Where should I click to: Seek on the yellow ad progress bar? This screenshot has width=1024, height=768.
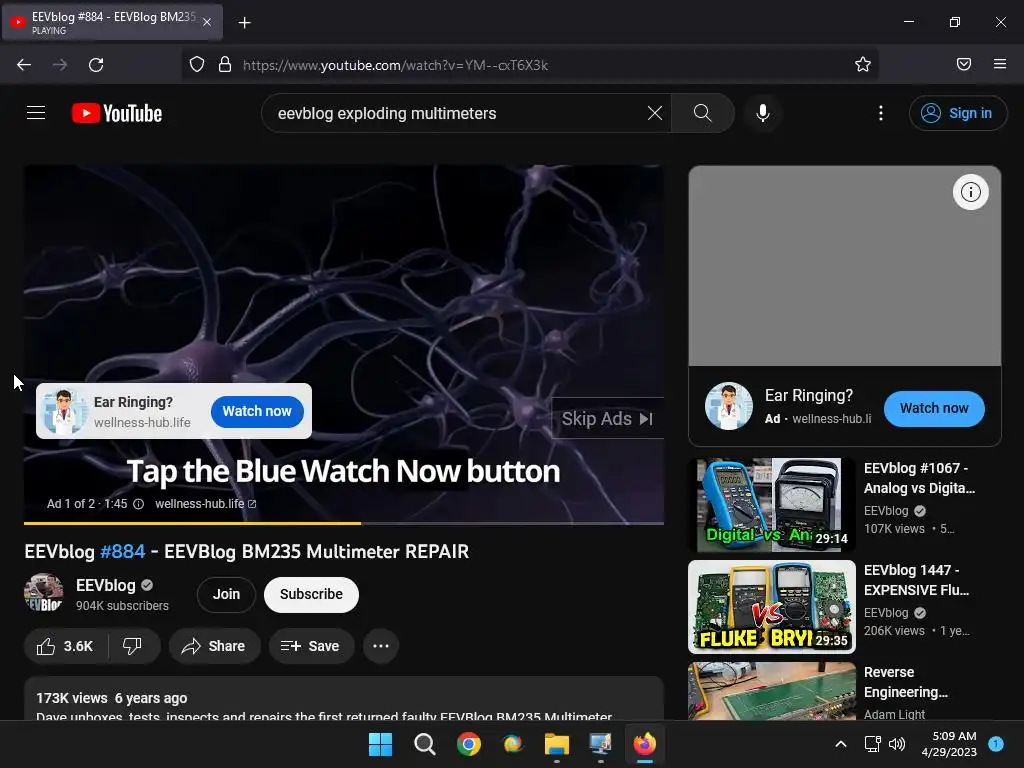tap(344, 523)
